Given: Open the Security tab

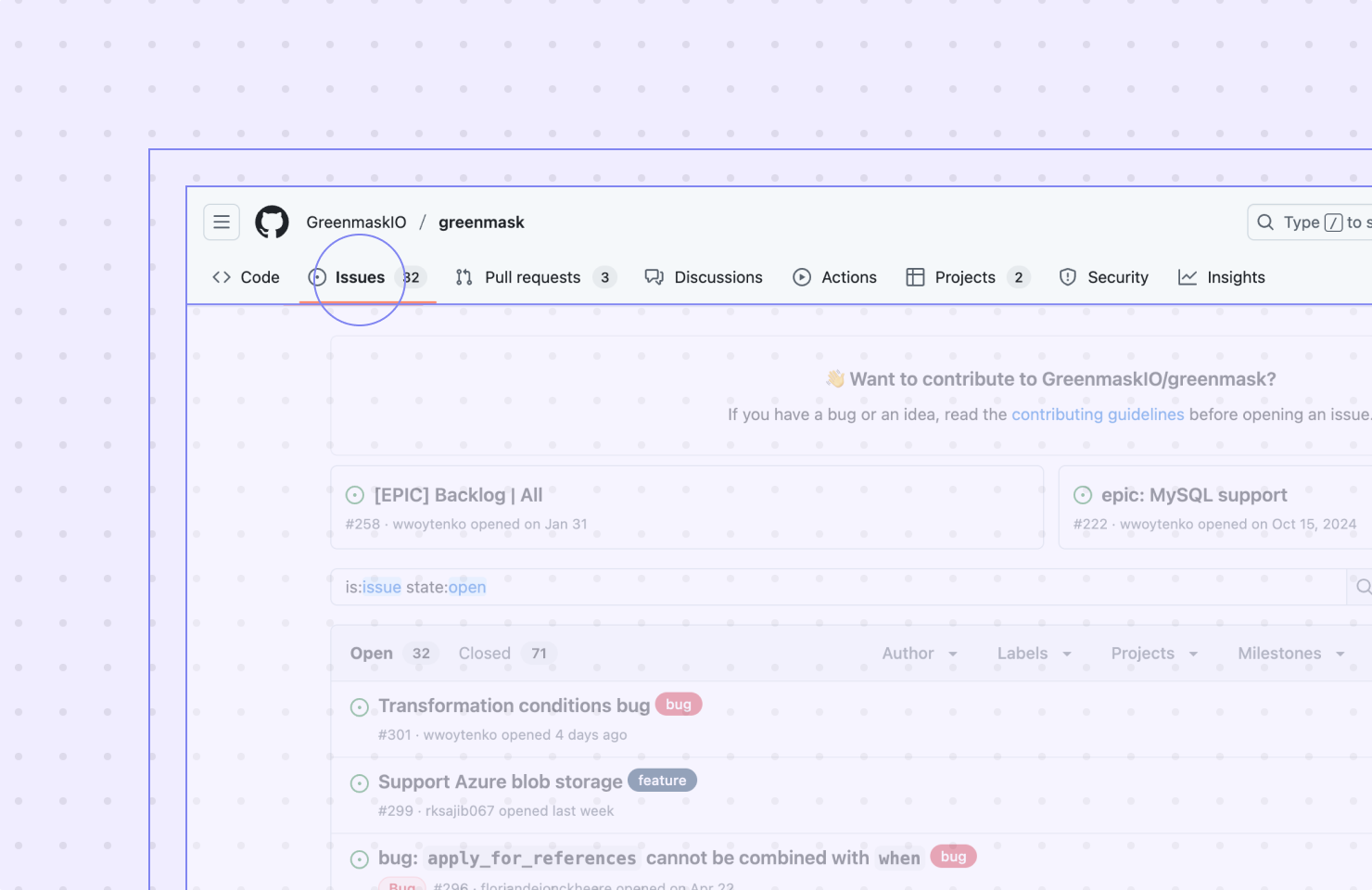Looking at the screenshot, I should click(x=1103, y=277).
